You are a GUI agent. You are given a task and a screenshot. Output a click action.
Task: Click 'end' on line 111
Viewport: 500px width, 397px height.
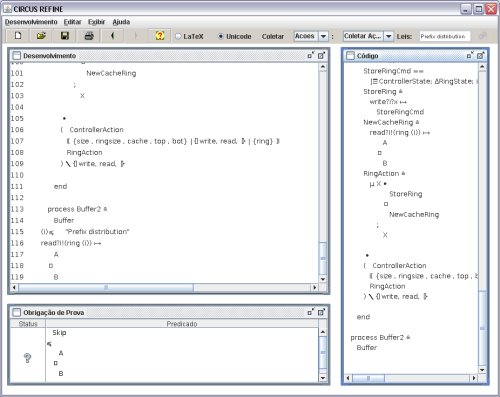[60, 186]
